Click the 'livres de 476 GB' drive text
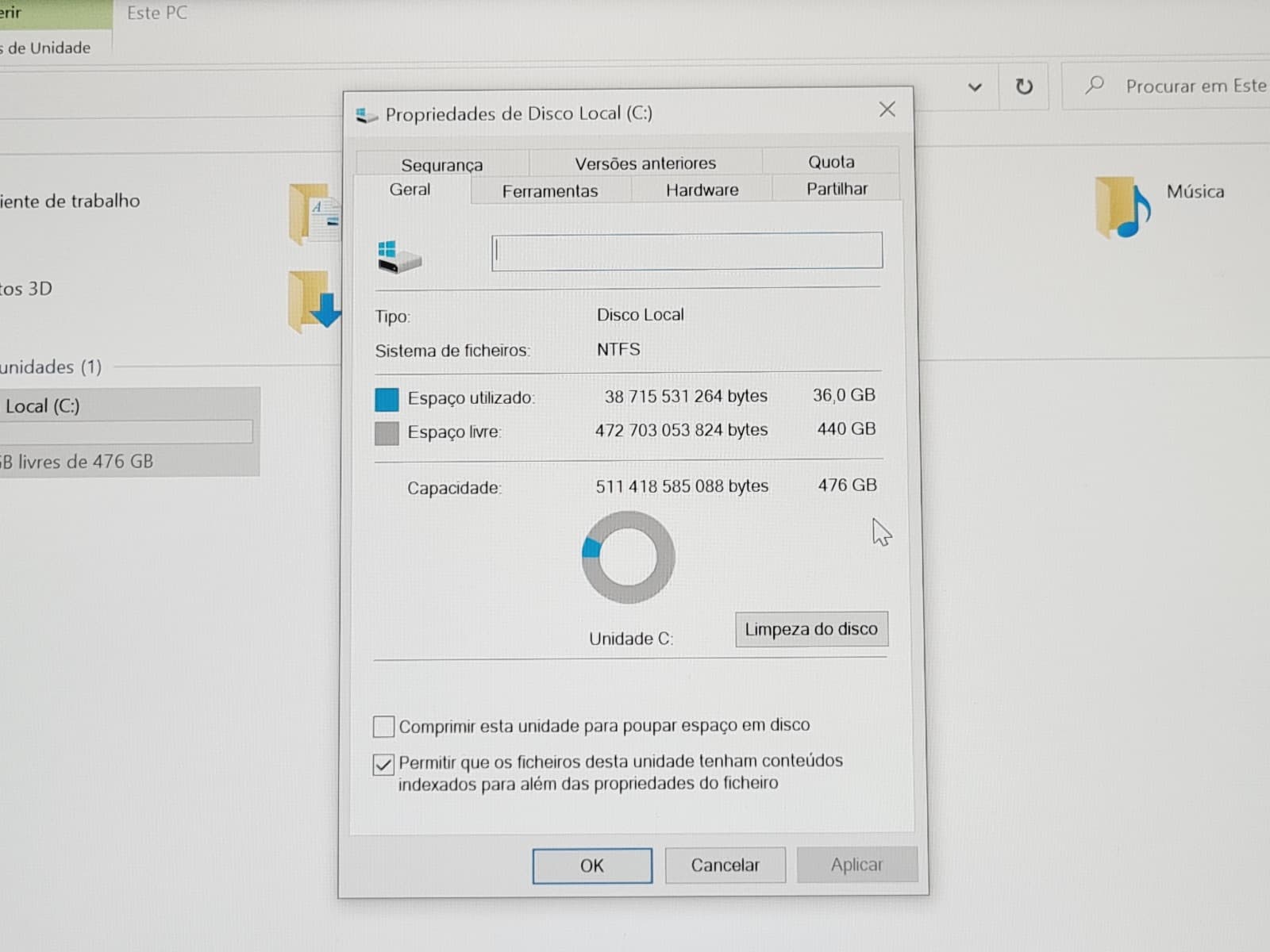Viewport: 1270px width, 952px height. (86, 462)
